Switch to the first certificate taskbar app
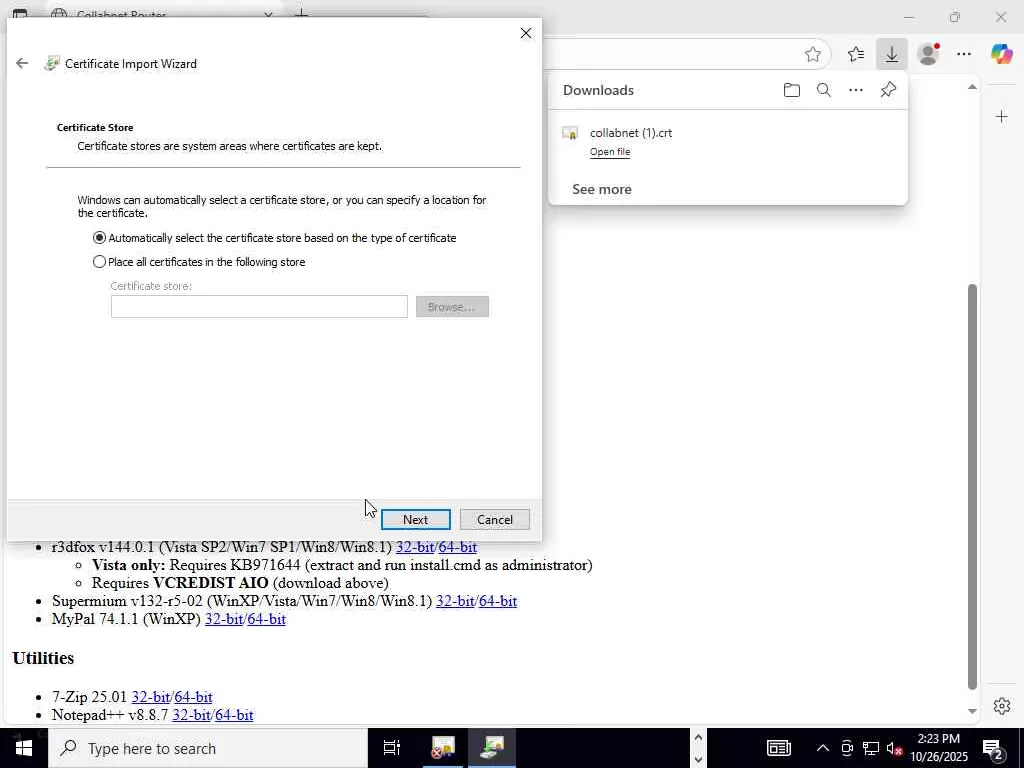1024x768 pixels. coord(443,748)
